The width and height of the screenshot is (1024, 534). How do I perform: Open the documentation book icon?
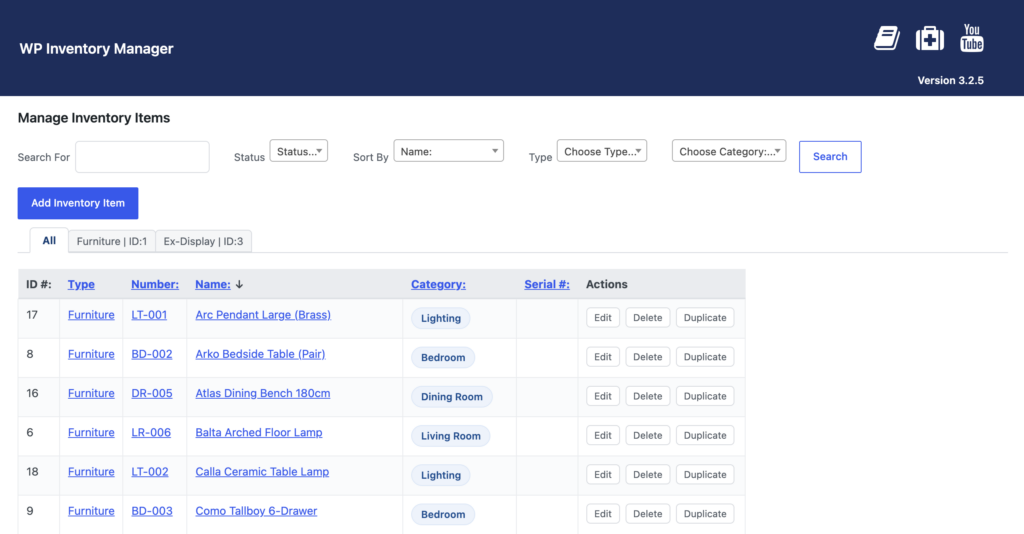click(x=887, y=39)
